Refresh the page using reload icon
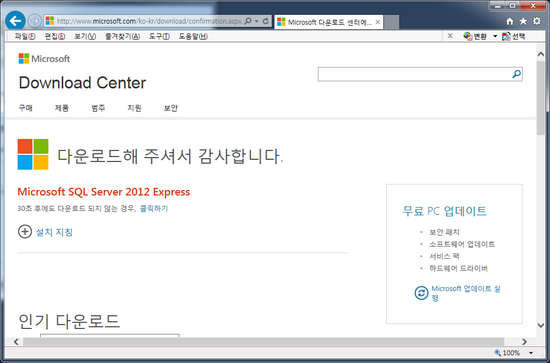This screenshot has height=363, width=550. pos(266,21)
